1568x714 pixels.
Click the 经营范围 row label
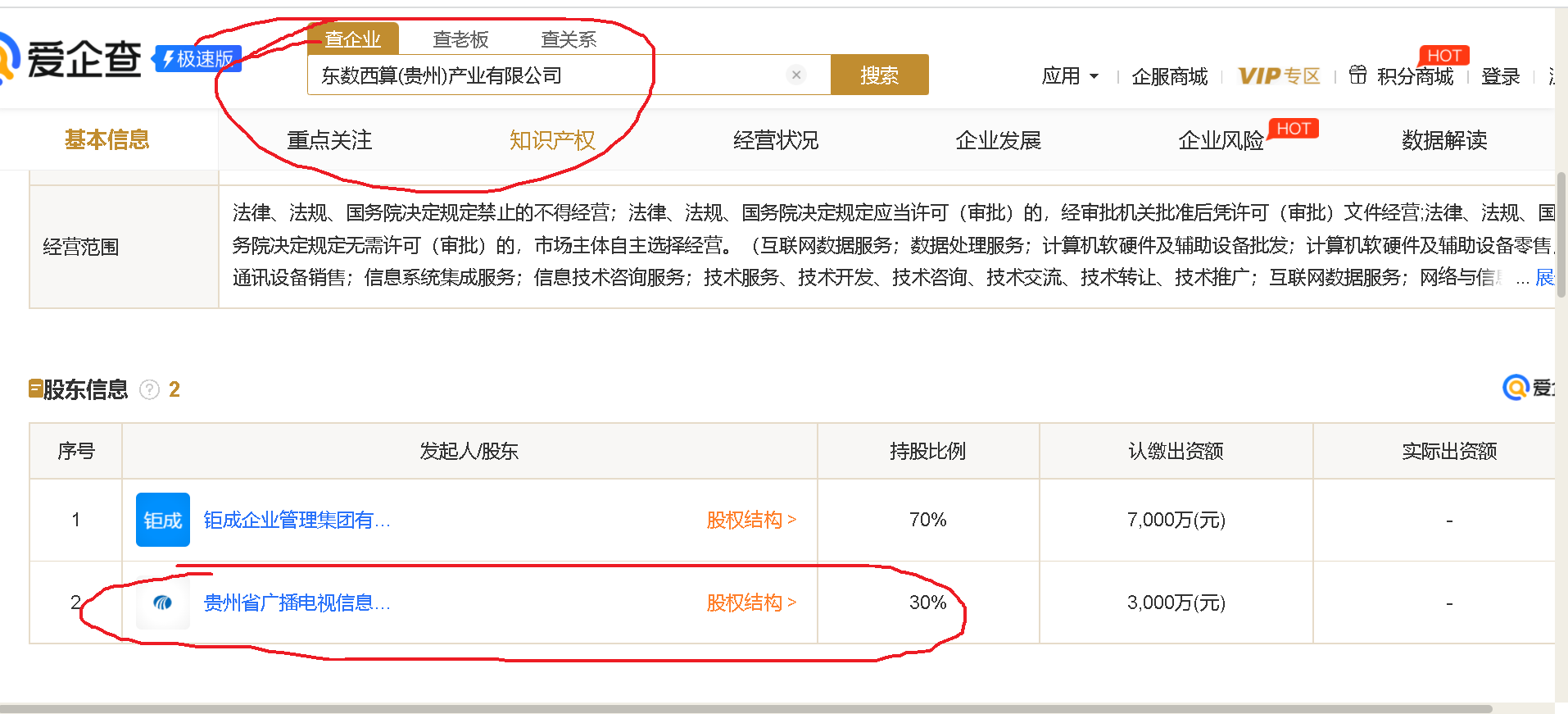pos(81,247)
